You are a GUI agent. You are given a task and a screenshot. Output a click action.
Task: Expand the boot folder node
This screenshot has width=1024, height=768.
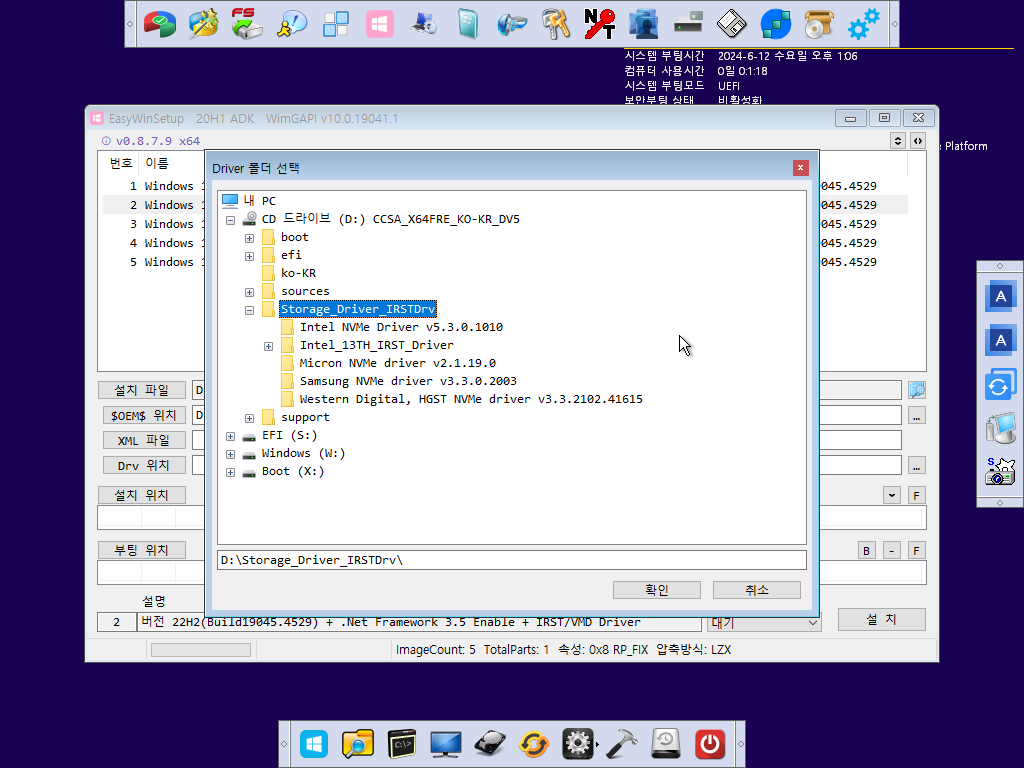click(249, 238)
